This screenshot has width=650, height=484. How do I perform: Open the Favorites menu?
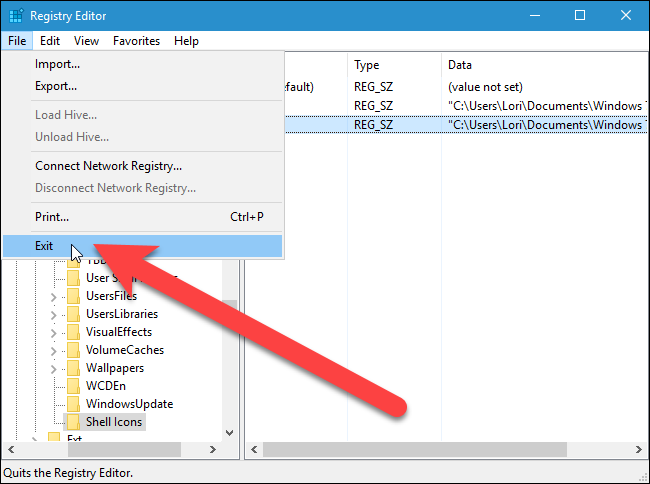pos(136,41)
